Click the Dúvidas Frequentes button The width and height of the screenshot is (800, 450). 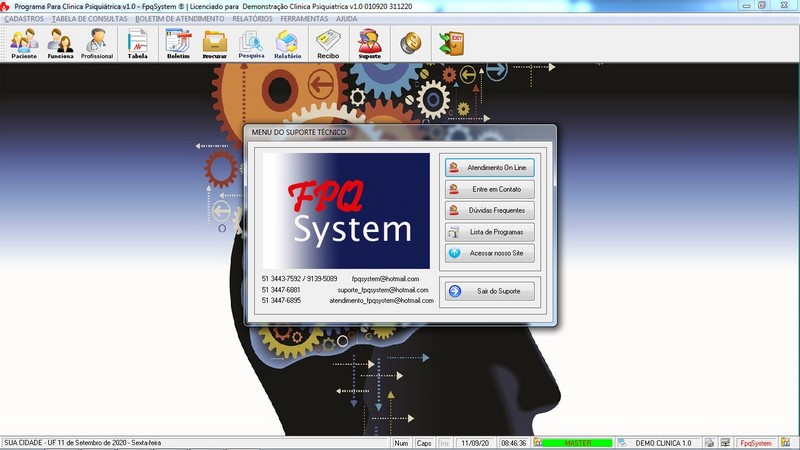point(490,210)
